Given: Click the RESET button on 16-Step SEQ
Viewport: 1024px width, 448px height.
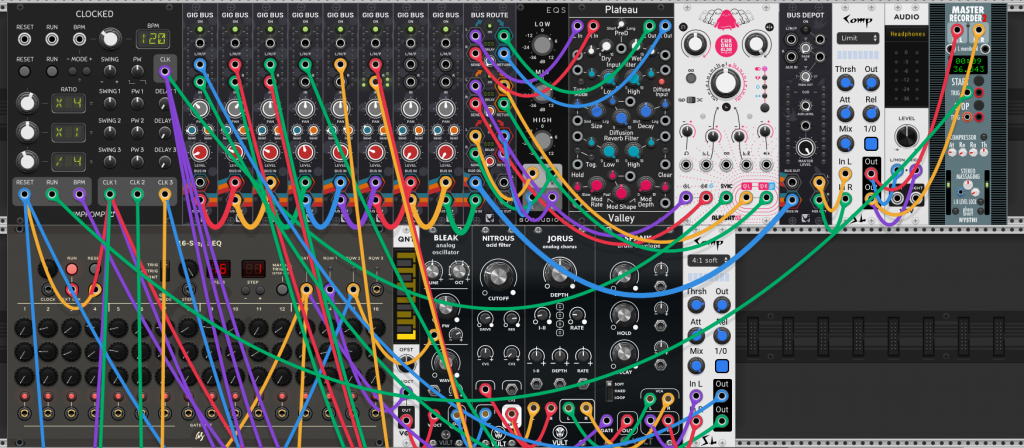Looking at the screenshot, I should click(95, 269).
